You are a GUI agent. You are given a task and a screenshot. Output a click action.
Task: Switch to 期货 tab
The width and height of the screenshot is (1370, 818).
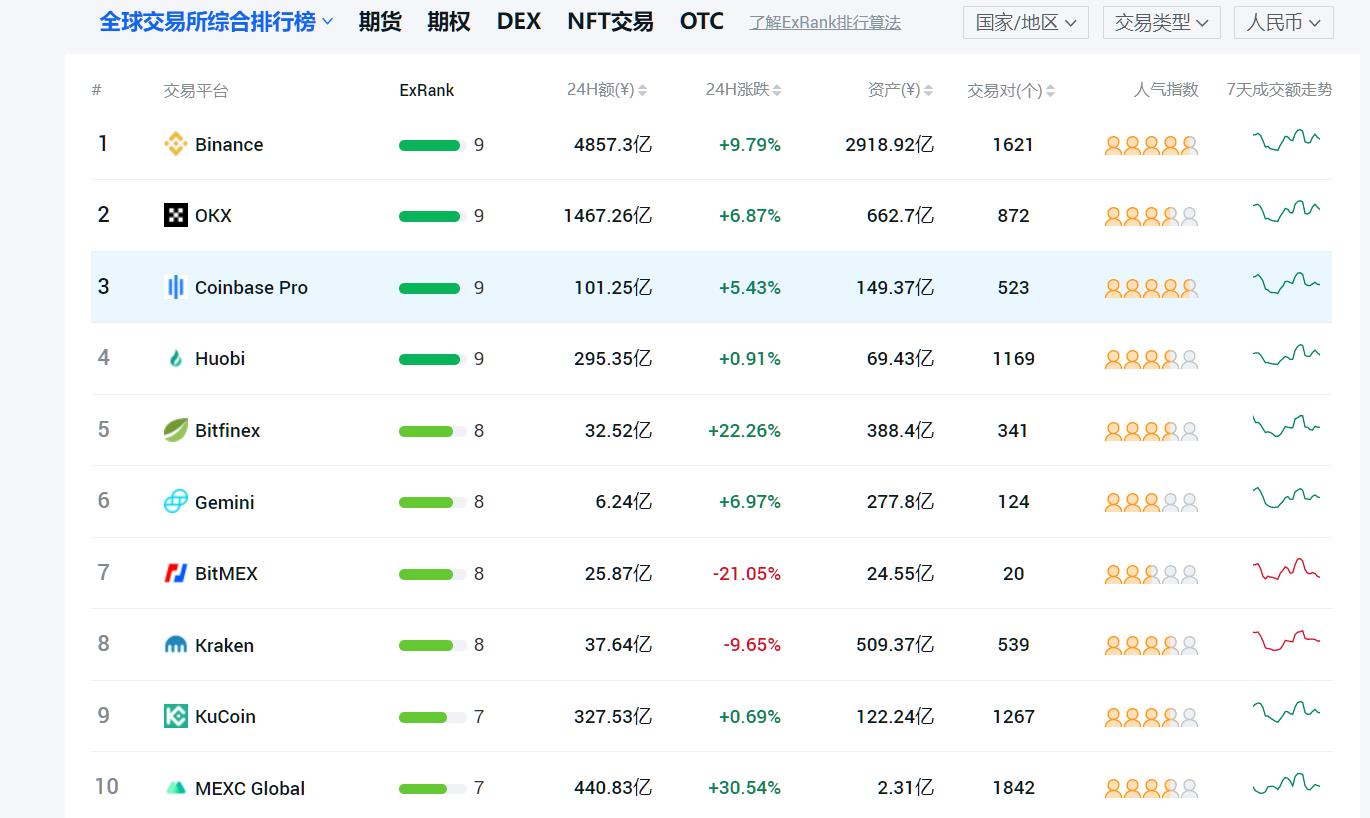(380, 21)
